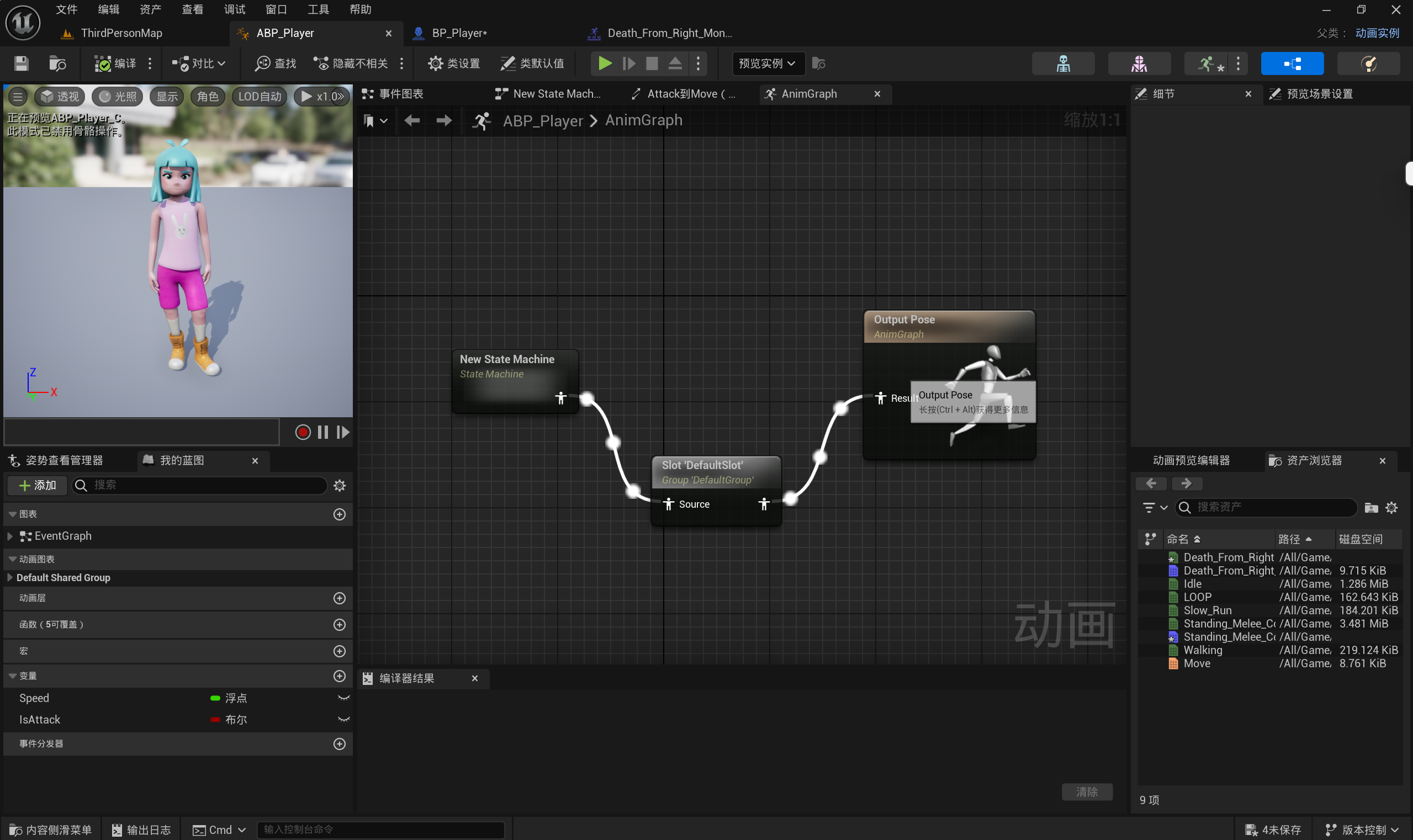The width and height of the screenshot is (1413, 840).
Task: Open 类默认值 class defaults
Action: 532,63
